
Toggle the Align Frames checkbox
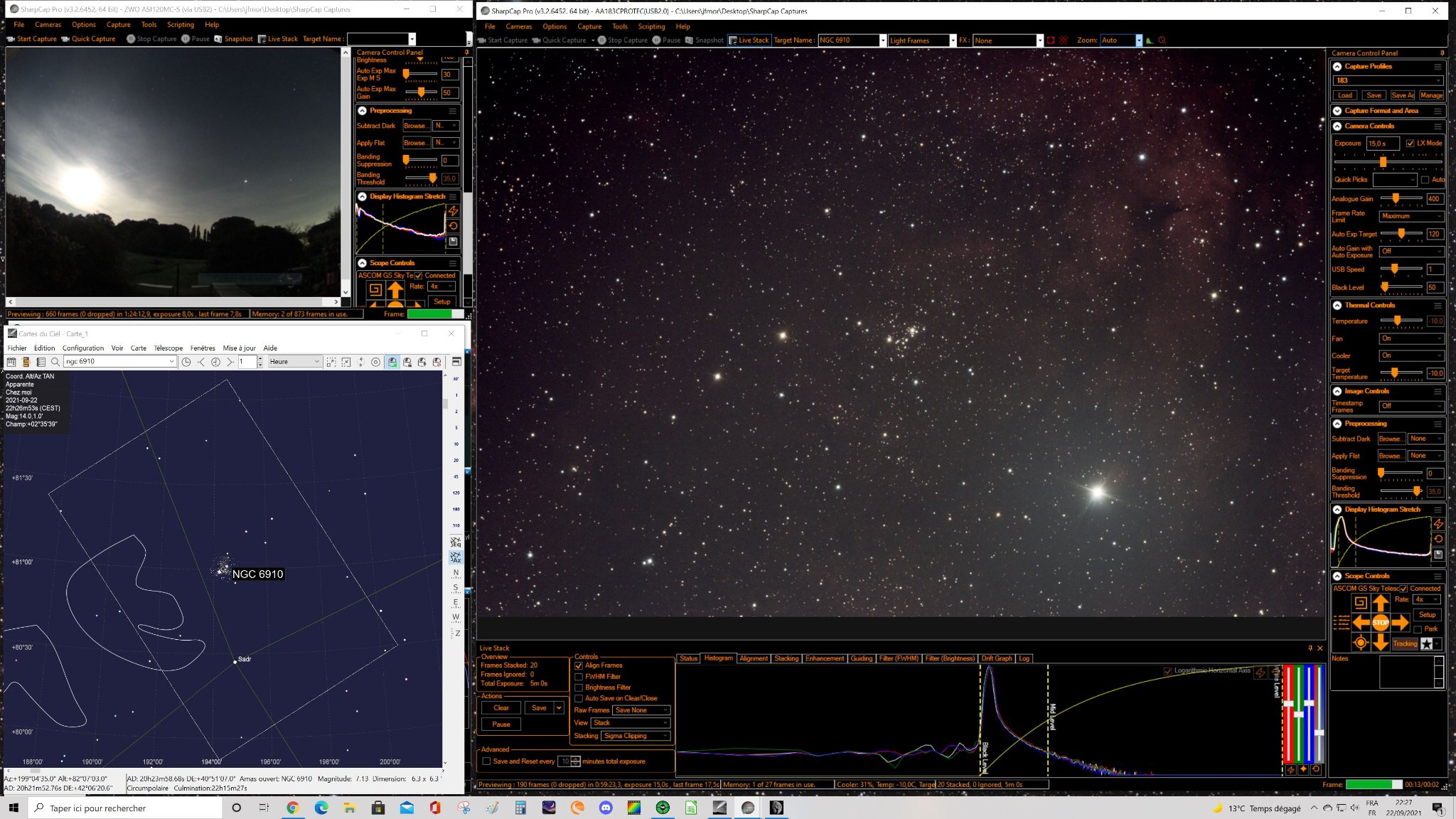tap(579, 666)
